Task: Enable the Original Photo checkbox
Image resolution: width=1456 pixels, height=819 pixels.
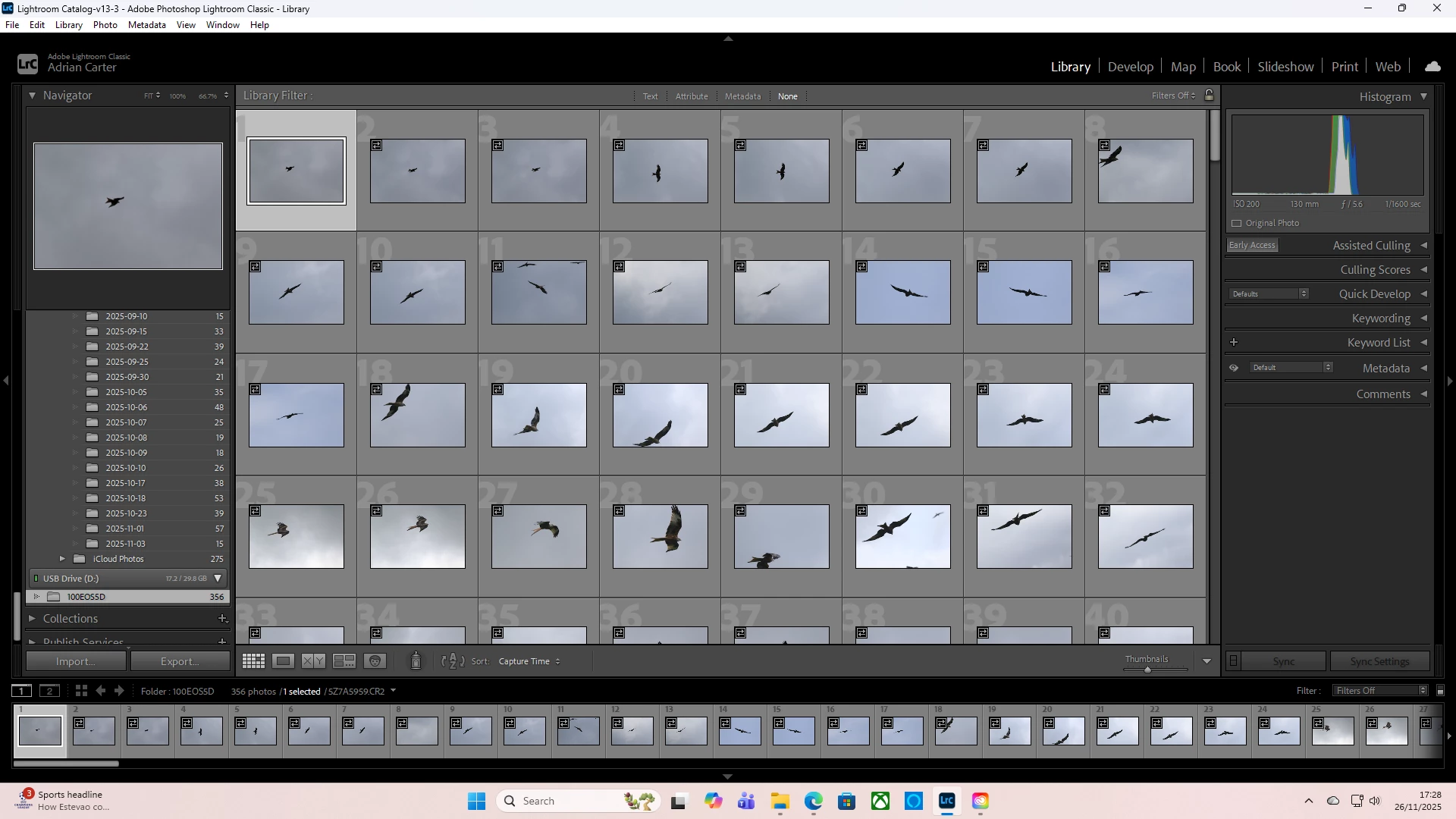Action: point(1237,223)
